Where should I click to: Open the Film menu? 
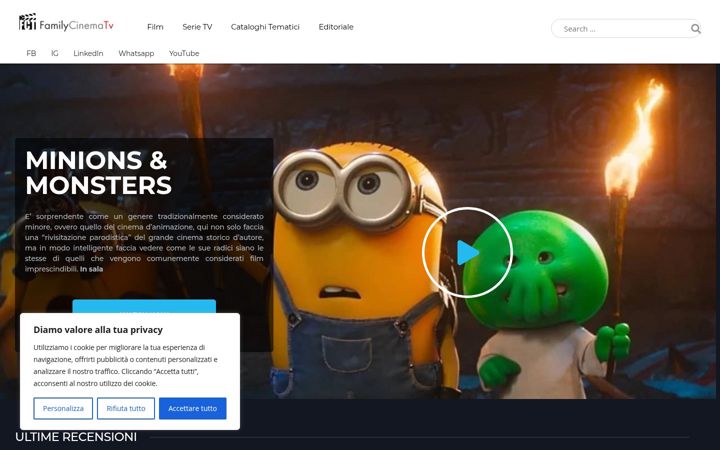click(155, 27)
